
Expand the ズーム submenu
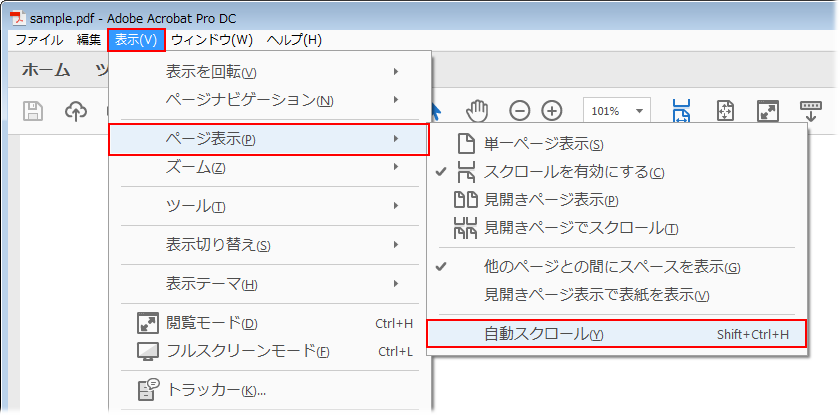click(269, 168)
